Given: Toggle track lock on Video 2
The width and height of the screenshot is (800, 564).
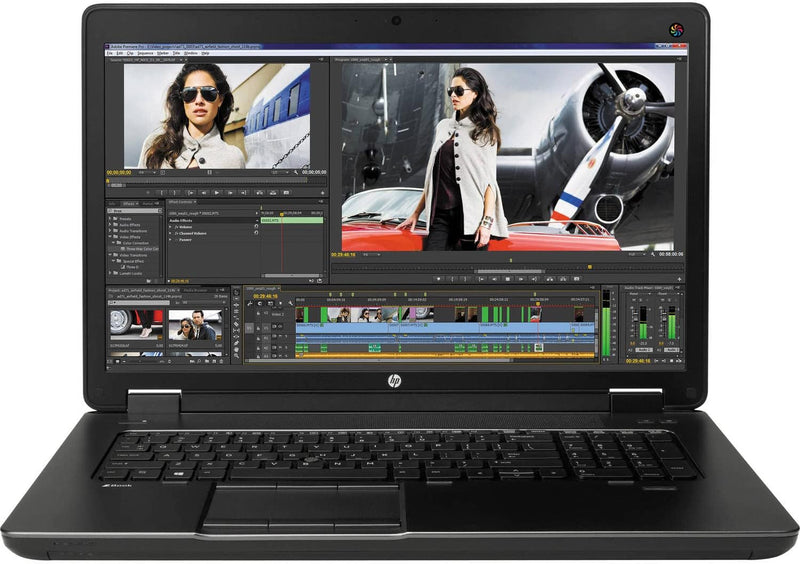Looking at the screenshot, I should pos(258,313).
